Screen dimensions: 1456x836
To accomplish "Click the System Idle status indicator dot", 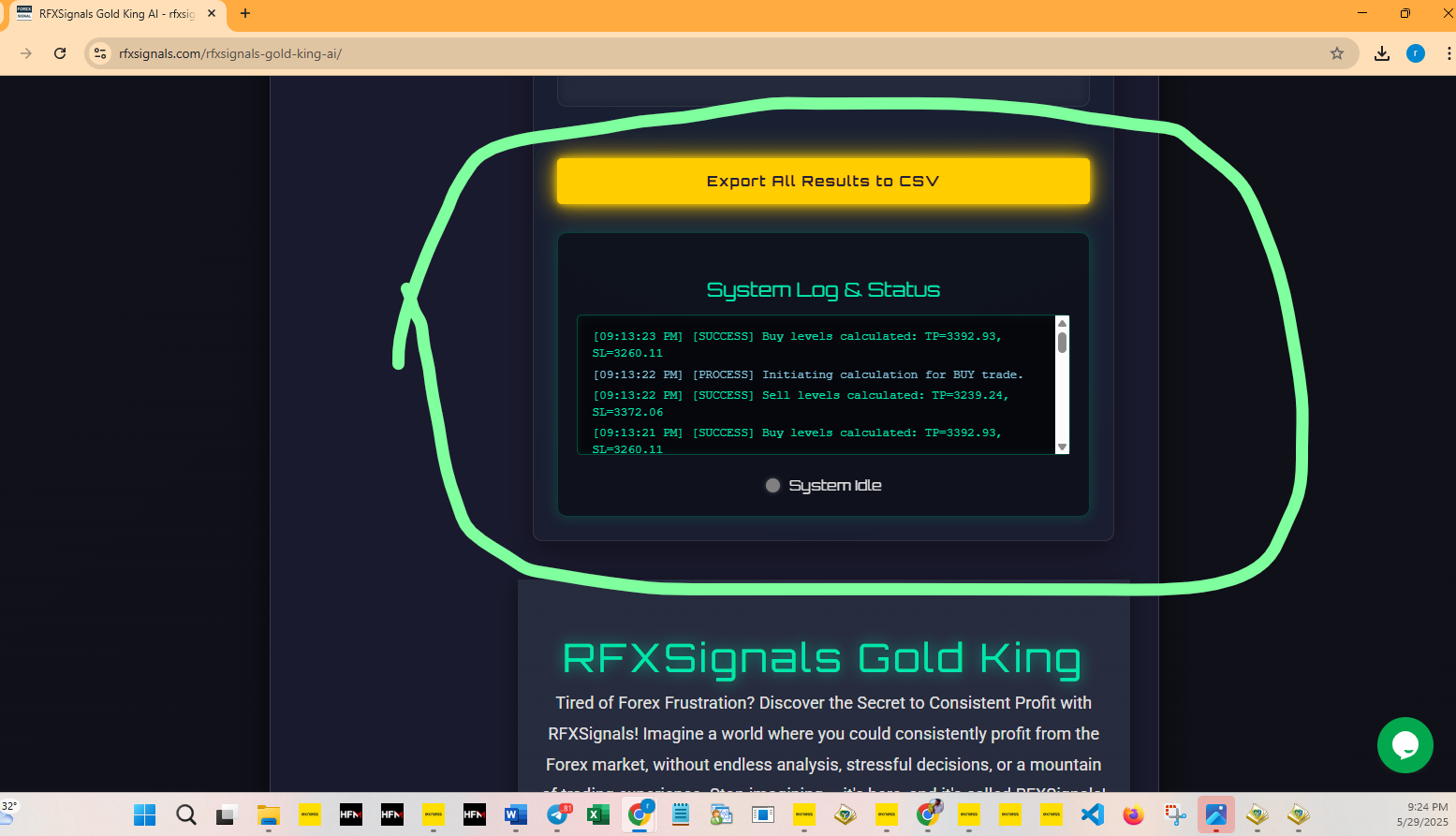I will click(x=772, y=485).
